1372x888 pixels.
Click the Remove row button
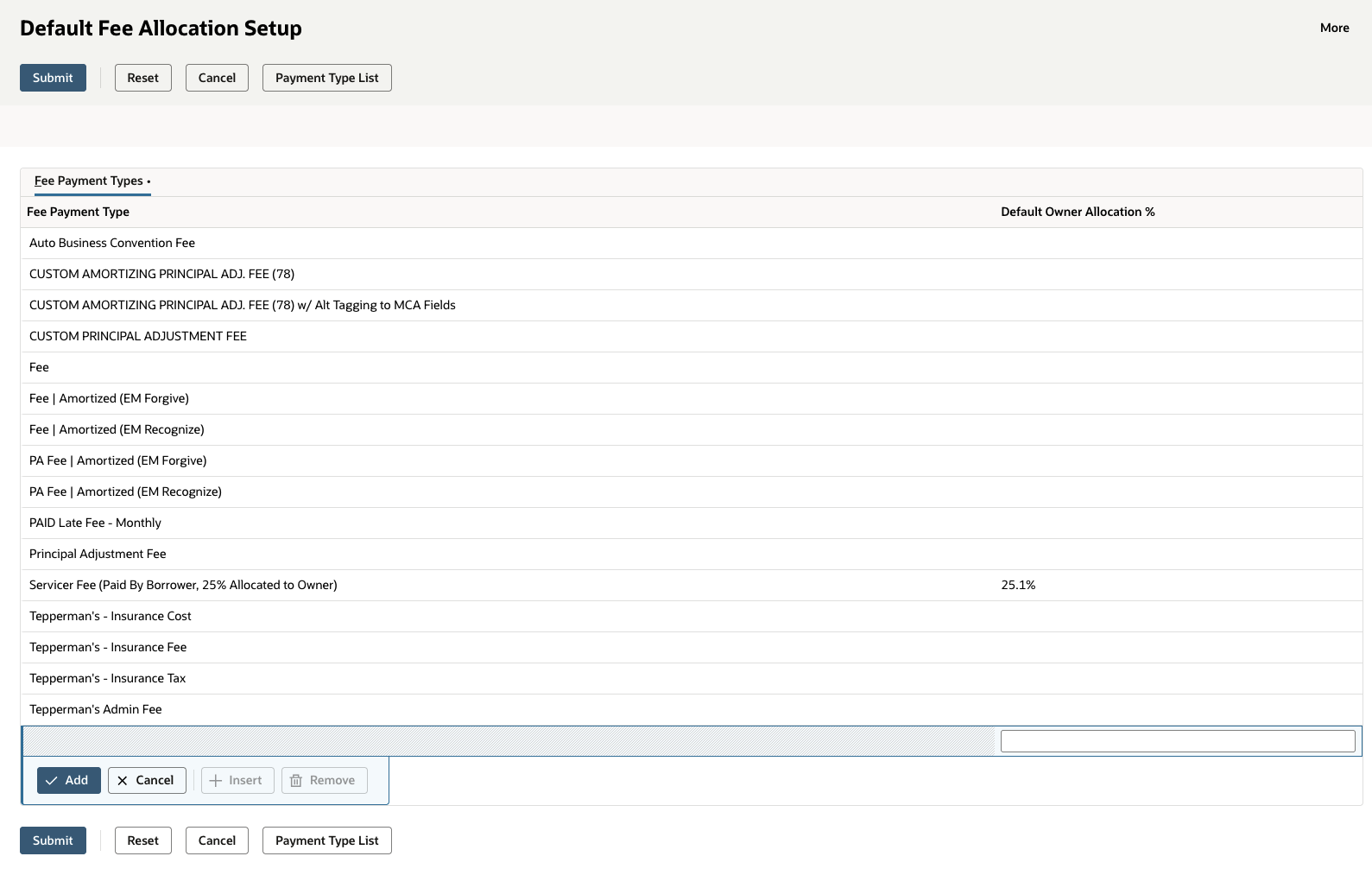point(325,780)
